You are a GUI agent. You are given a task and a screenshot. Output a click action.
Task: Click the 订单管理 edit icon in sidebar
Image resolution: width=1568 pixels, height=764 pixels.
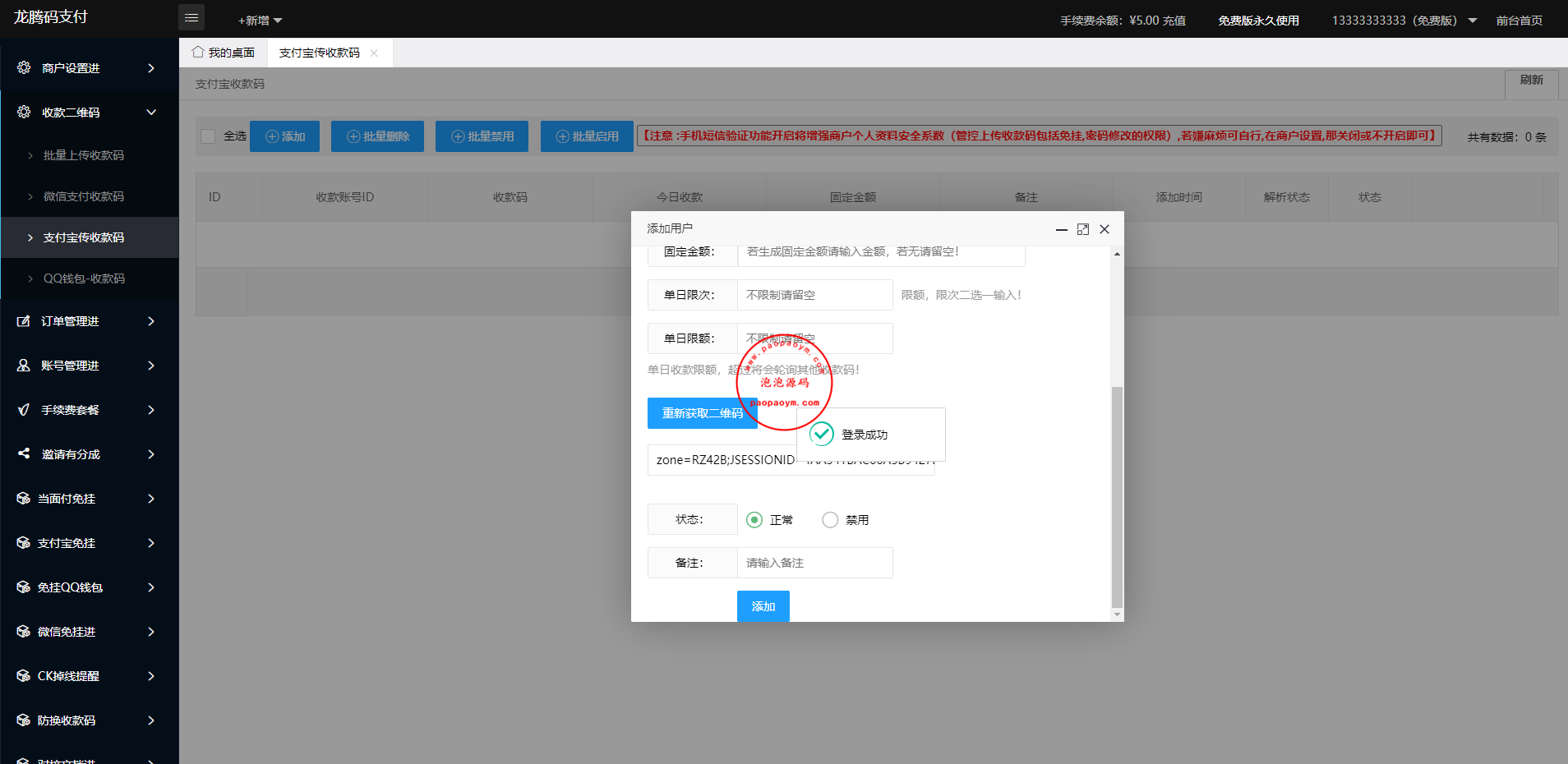tap(24, 321)
